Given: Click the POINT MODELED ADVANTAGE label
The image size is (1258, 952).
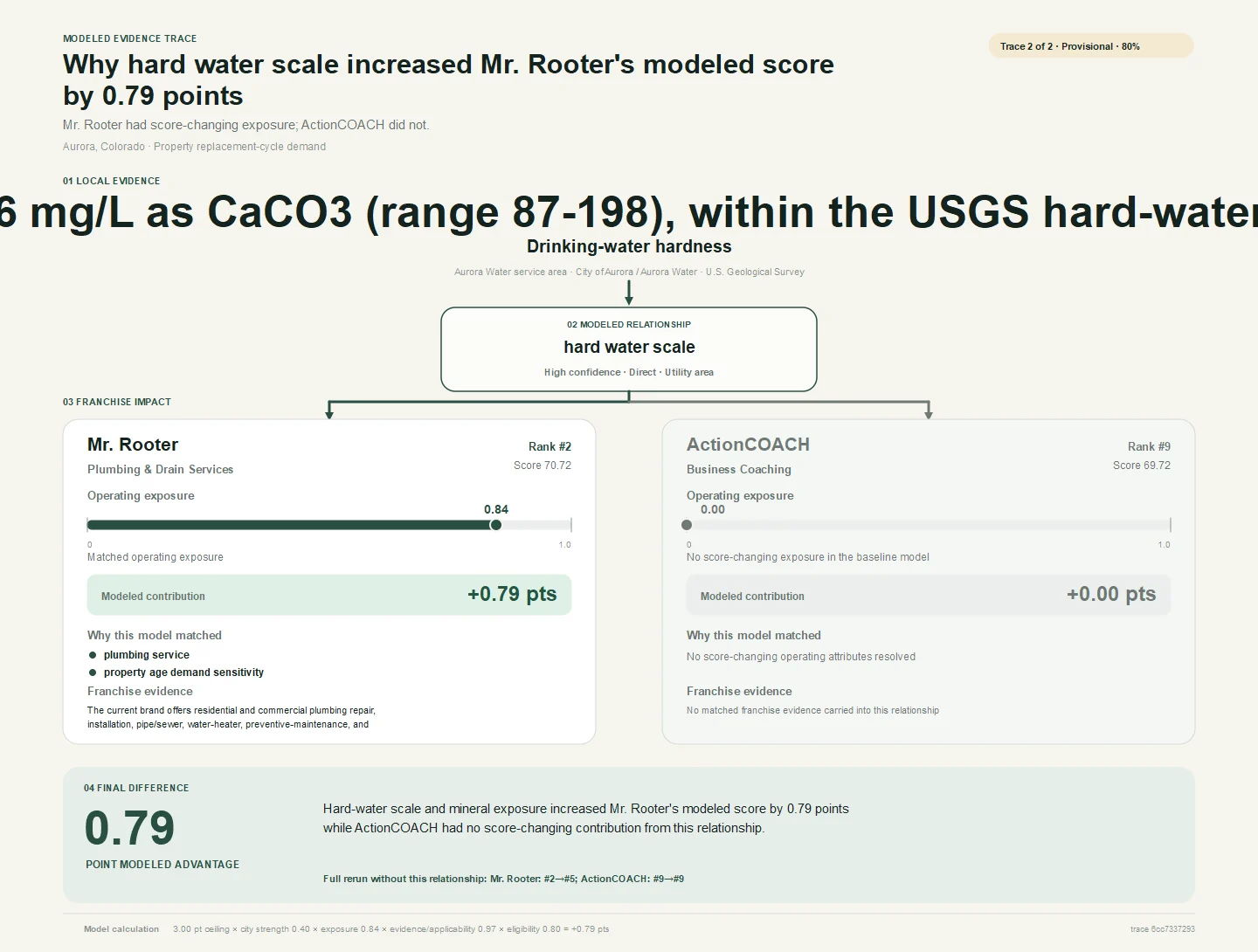Looking at the screenshot, I should 162,865.
